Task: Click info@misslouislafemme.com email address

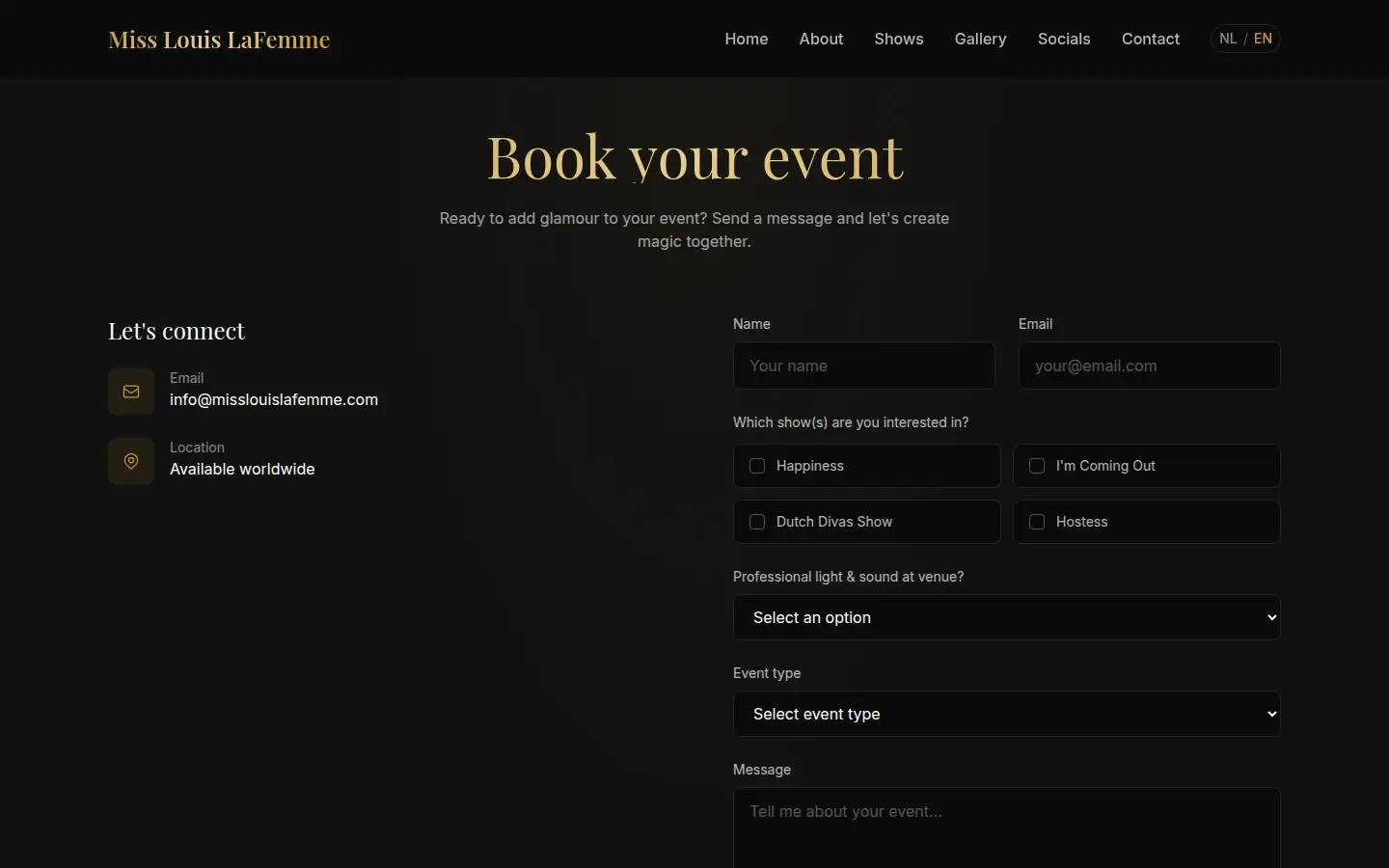Action: click(274, 399)
